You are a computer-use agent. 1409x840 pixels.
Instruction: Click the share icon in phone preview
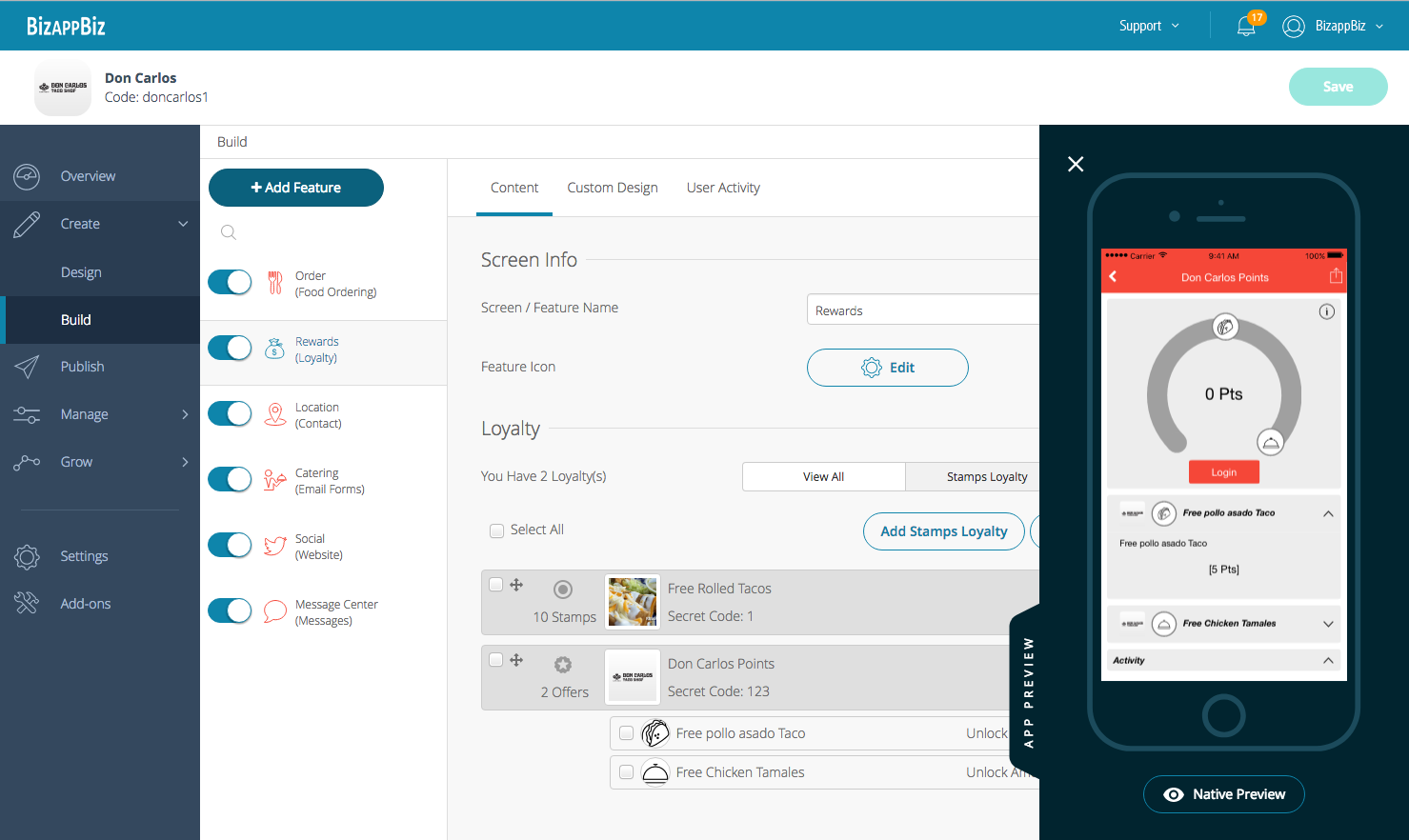1336,276
